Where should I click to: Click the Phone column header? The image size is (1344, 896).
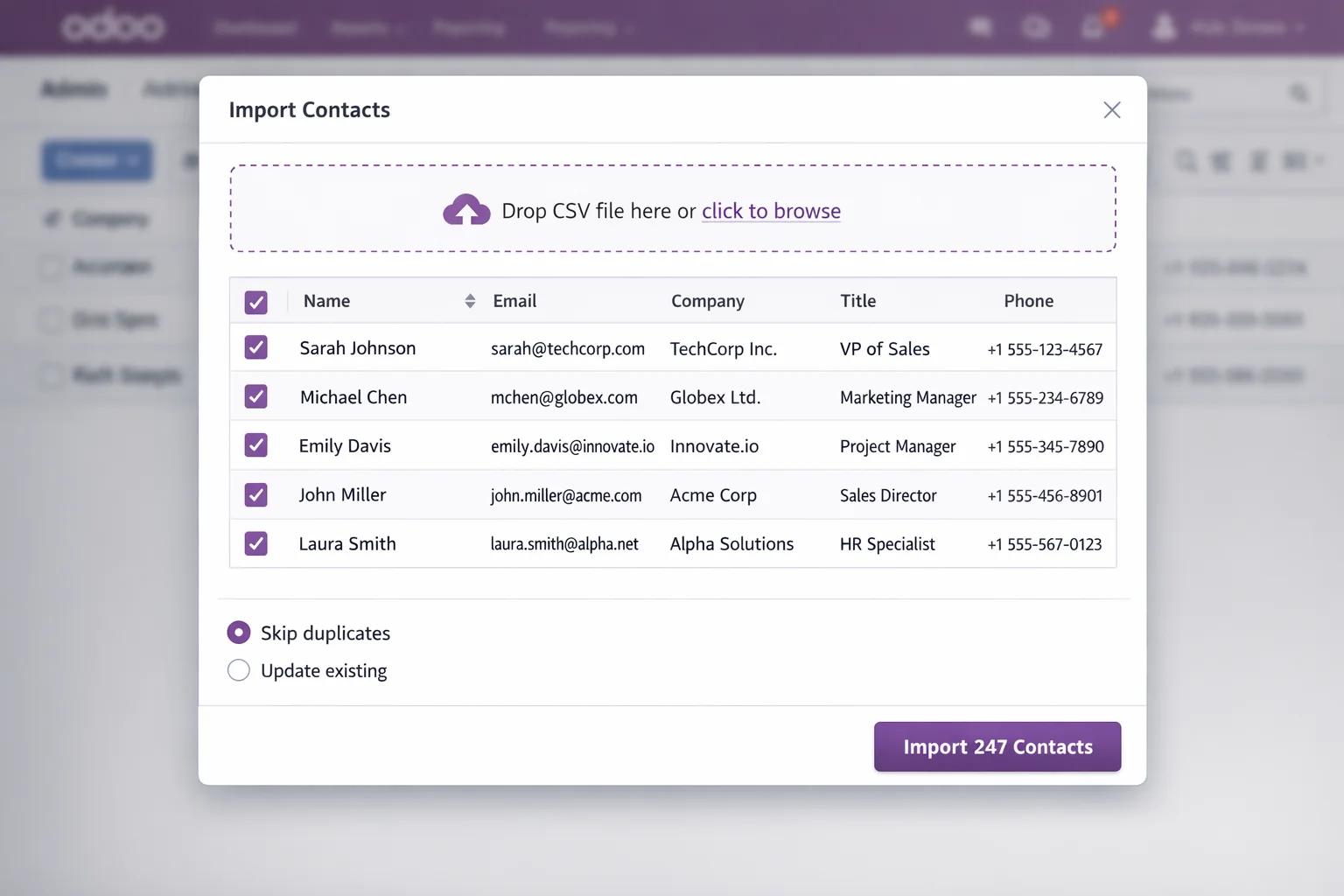(x=1028, y=301)
